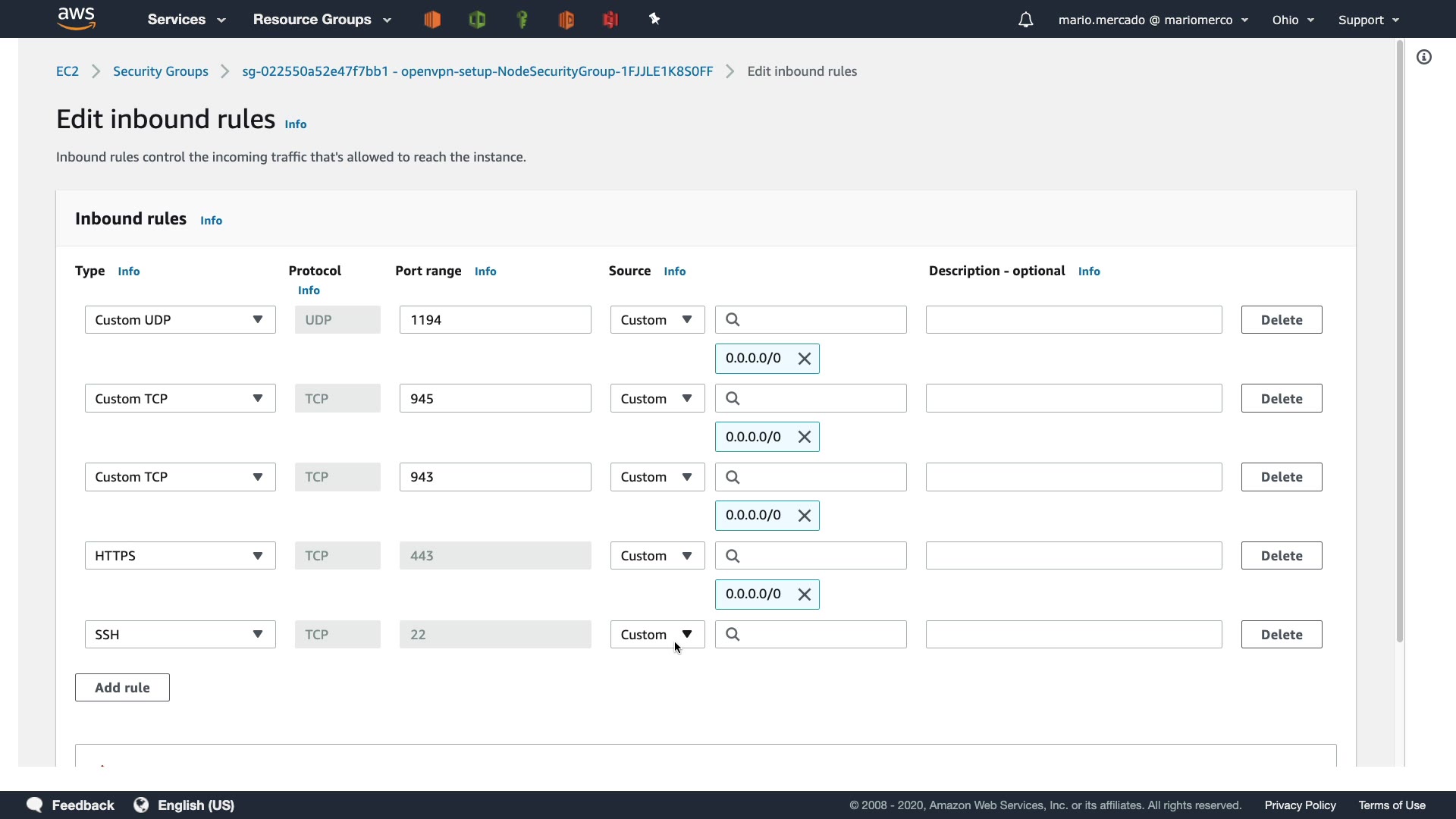
Task: Open the EC2 orange shortcut icon
Action: [432, 20]
